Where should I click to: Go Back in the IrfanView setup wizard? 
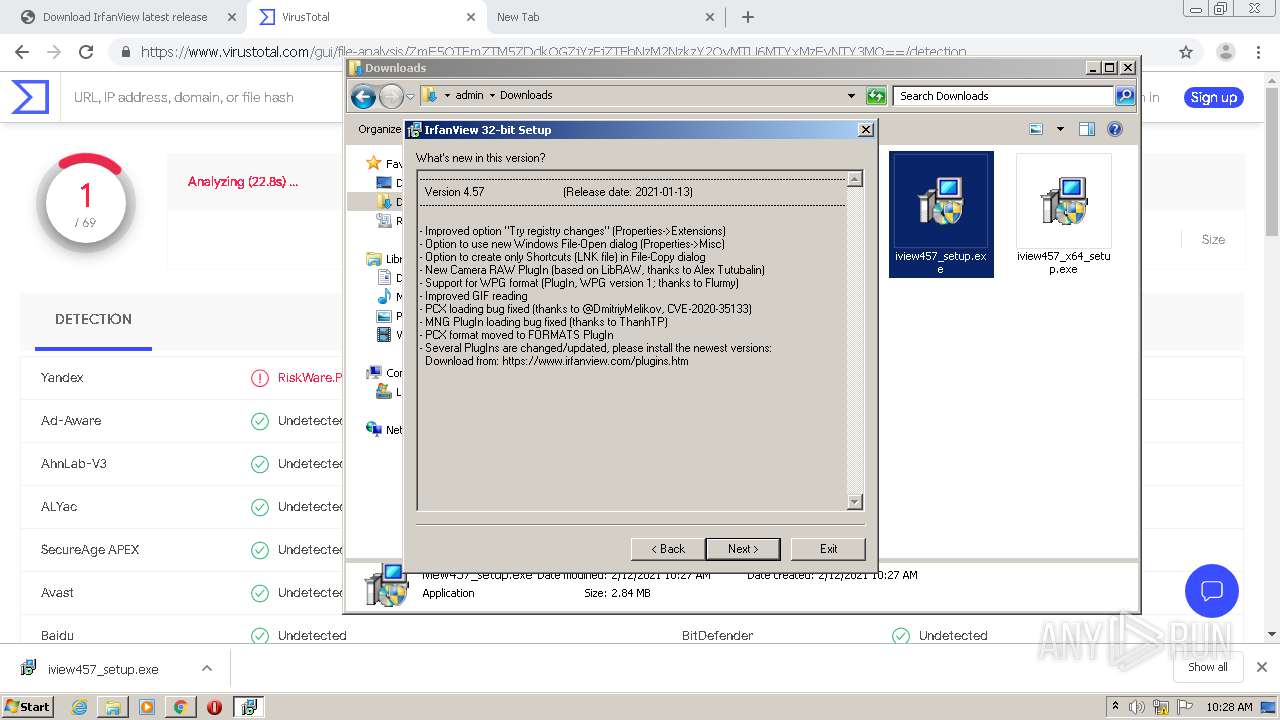click(667, 549)
